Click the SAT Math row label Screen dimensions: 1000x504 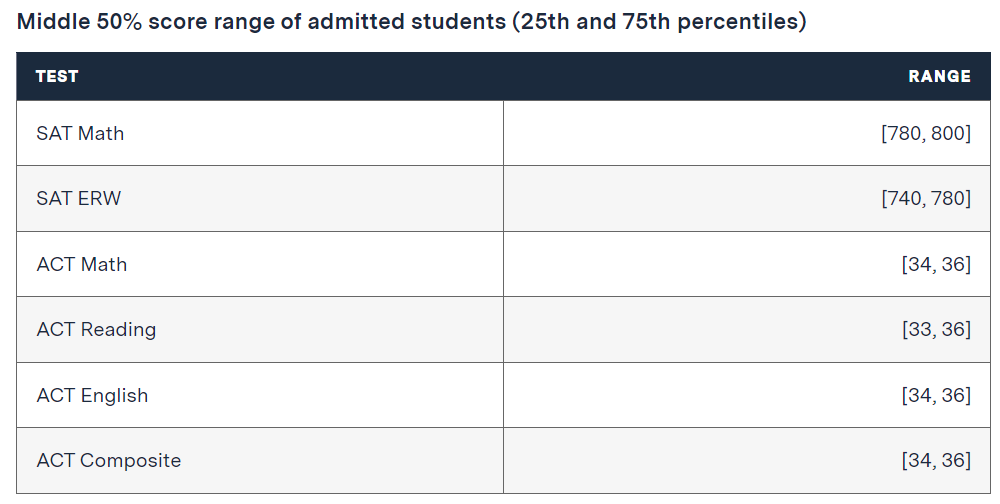click(80, 133)
